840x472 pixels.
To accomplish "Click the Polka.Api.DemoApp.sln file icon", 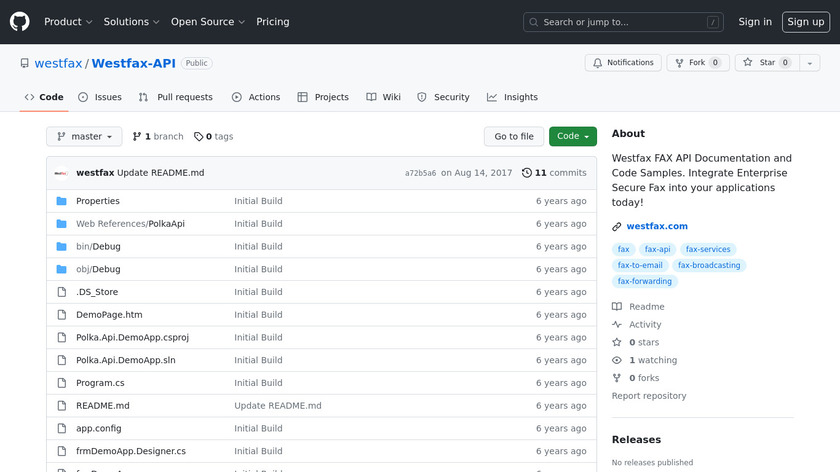I will point(62,360).
